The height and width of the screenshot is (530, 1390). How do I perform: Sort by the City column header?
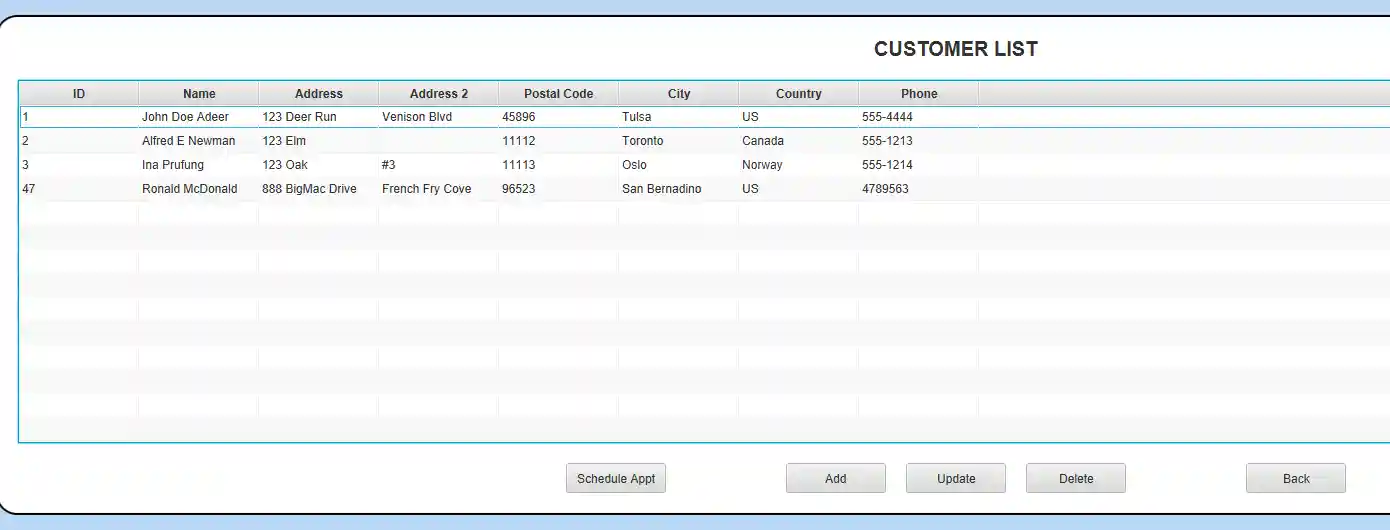pyautogui.click(x=679, y=93)
